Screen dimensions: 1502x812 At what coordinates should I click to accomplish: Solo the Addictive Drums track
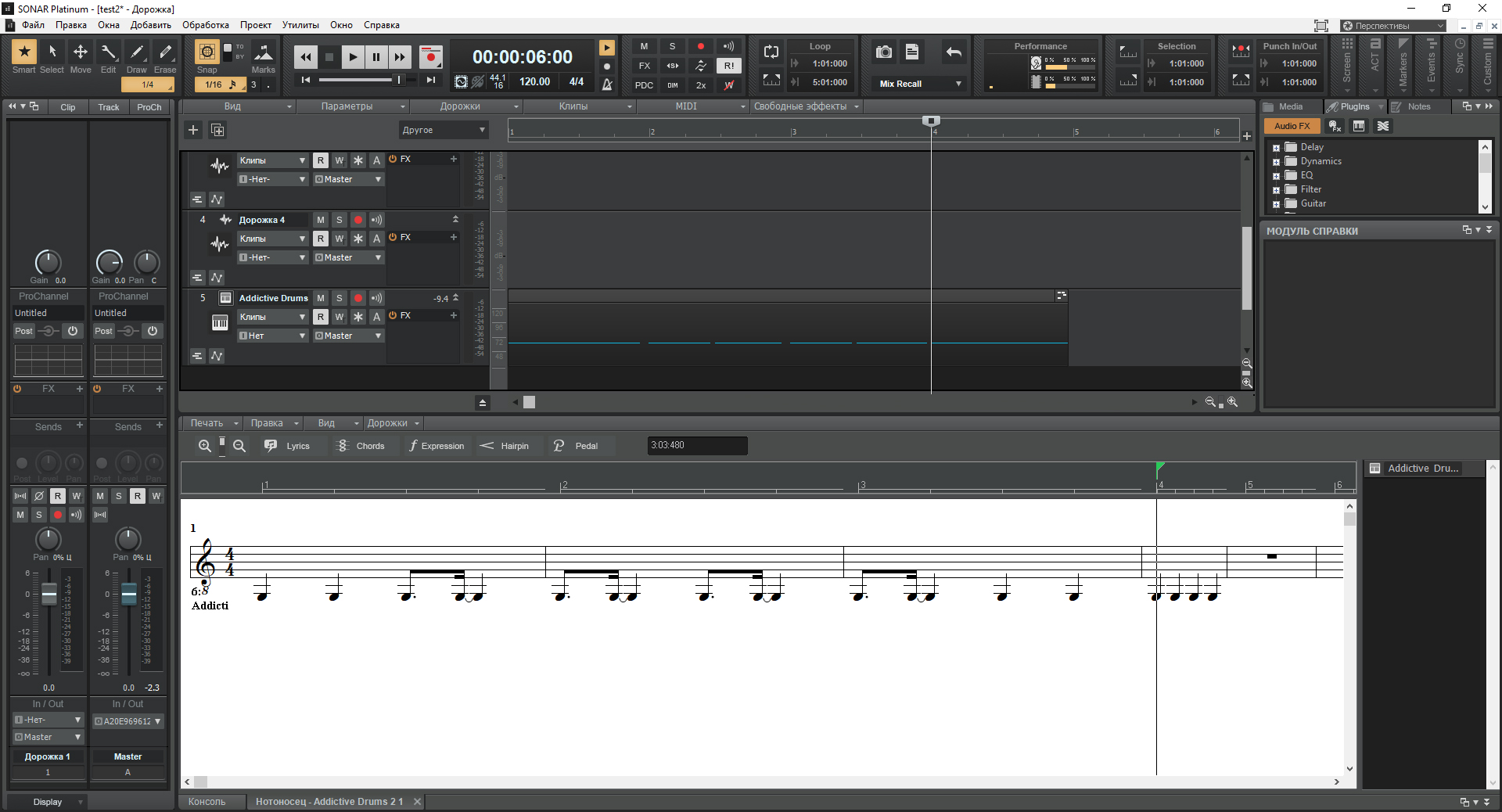coord(340,298)
